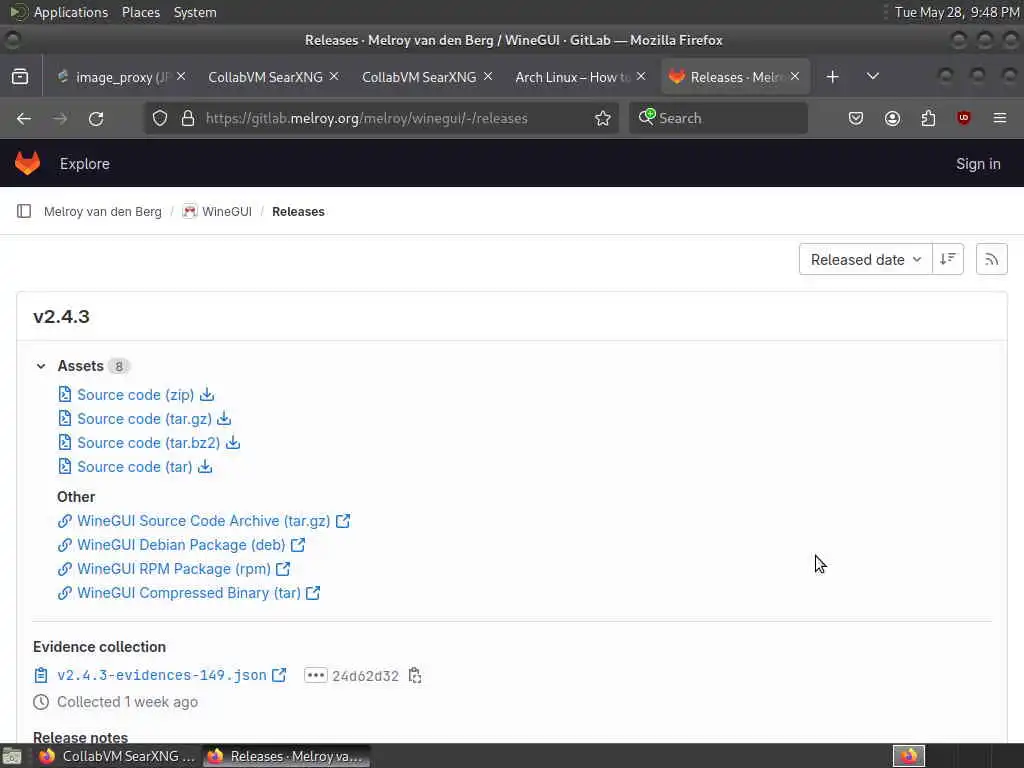Click the Sign in link

point(978,164)
